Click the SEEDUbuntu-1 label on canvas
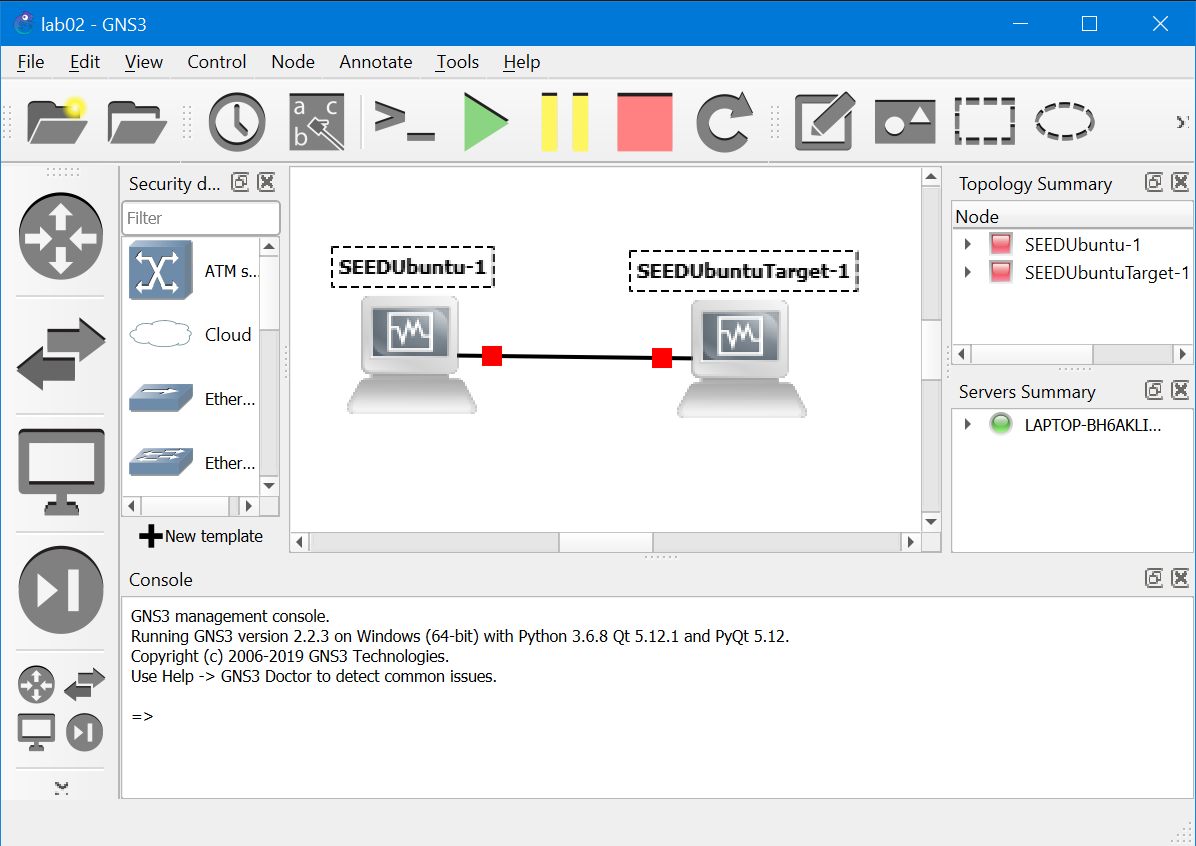This screenshot has height=846, width=1196. (x=413, y=267)
